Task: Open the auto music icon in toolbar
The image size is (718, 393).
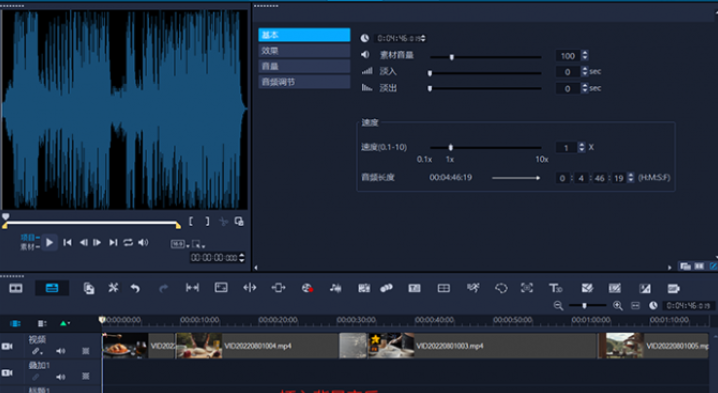Action: (336, 288)
